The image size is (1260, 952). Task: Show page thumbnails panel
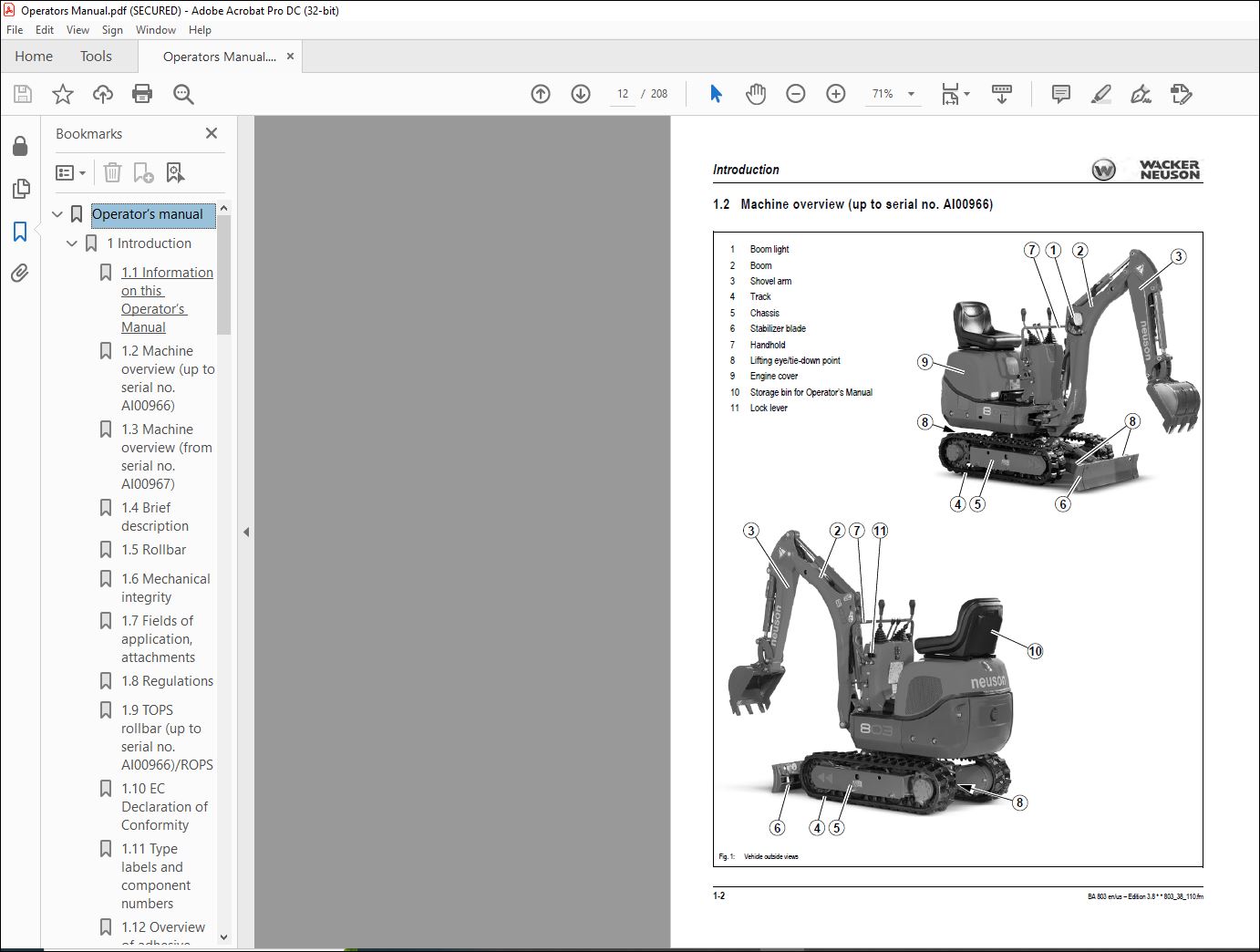(20, 189)
